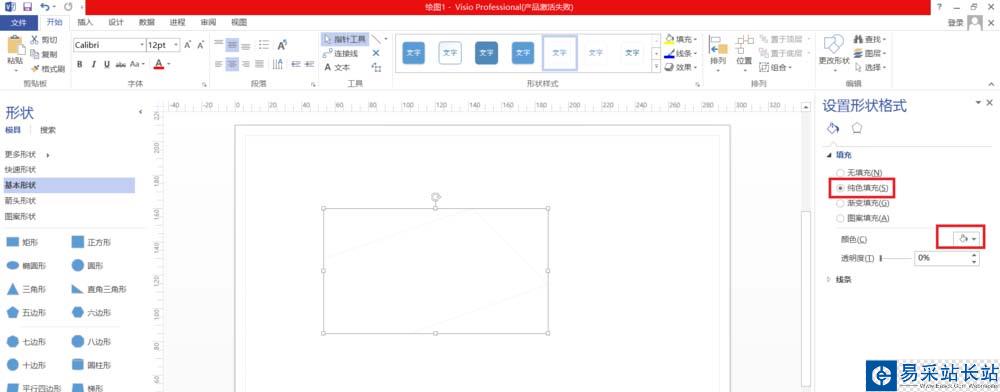Viewport: 1000px width, 392px height.
Task: Select Solid Fill (纯色填充) radio button
Action: pyautogui.click(x=840, y=188)
